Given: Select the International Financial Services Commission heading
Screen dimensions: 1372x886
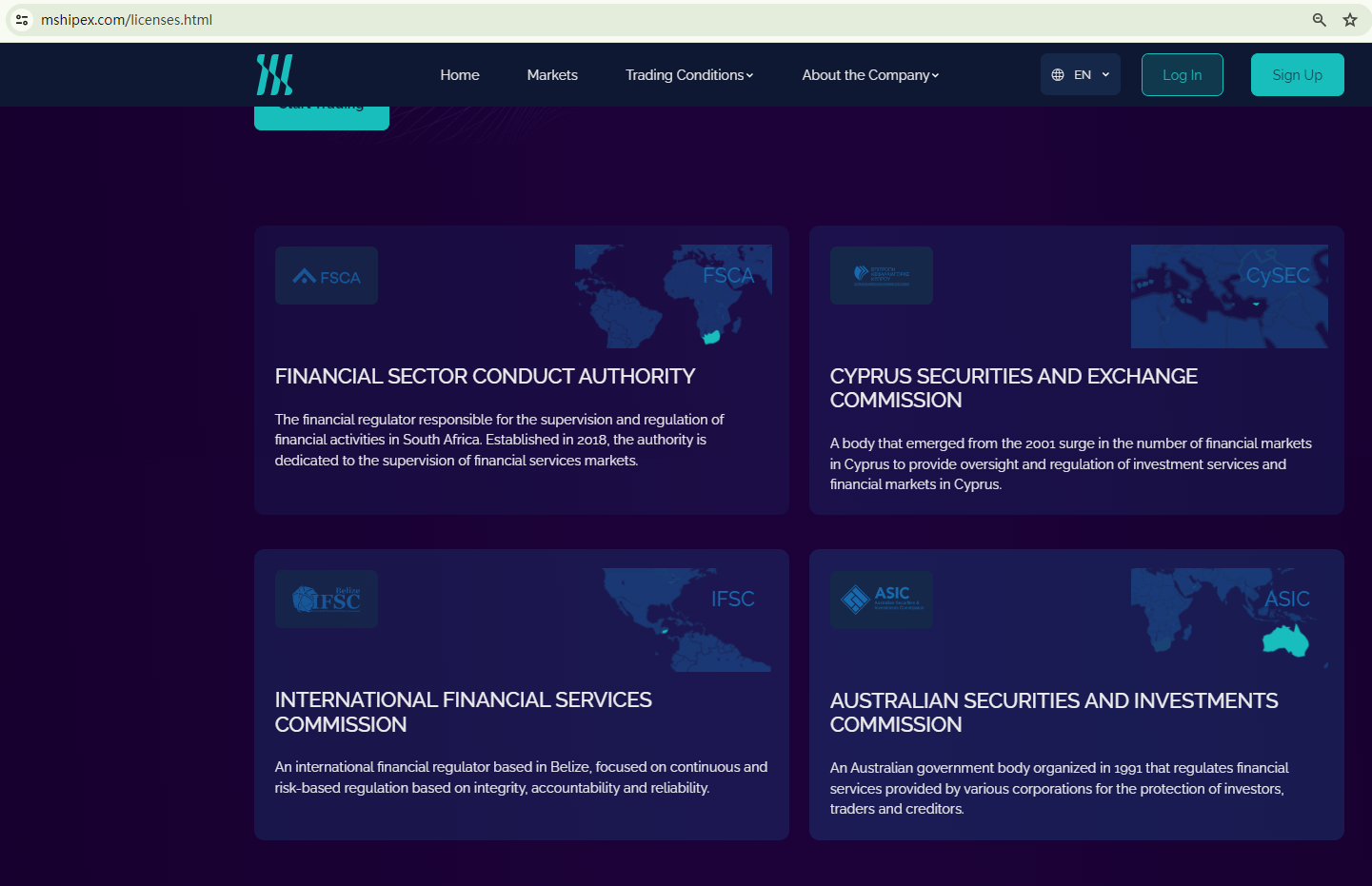Looking at the screenshot, I should click(x=464, y=712).
